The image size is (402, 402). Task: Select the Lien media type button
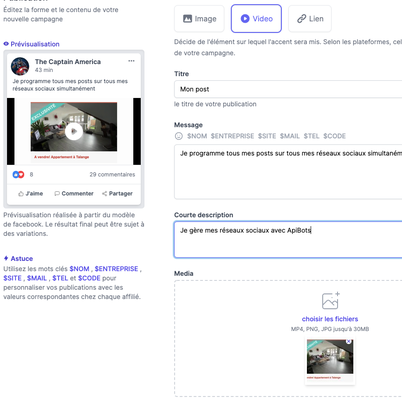point(310,19)
